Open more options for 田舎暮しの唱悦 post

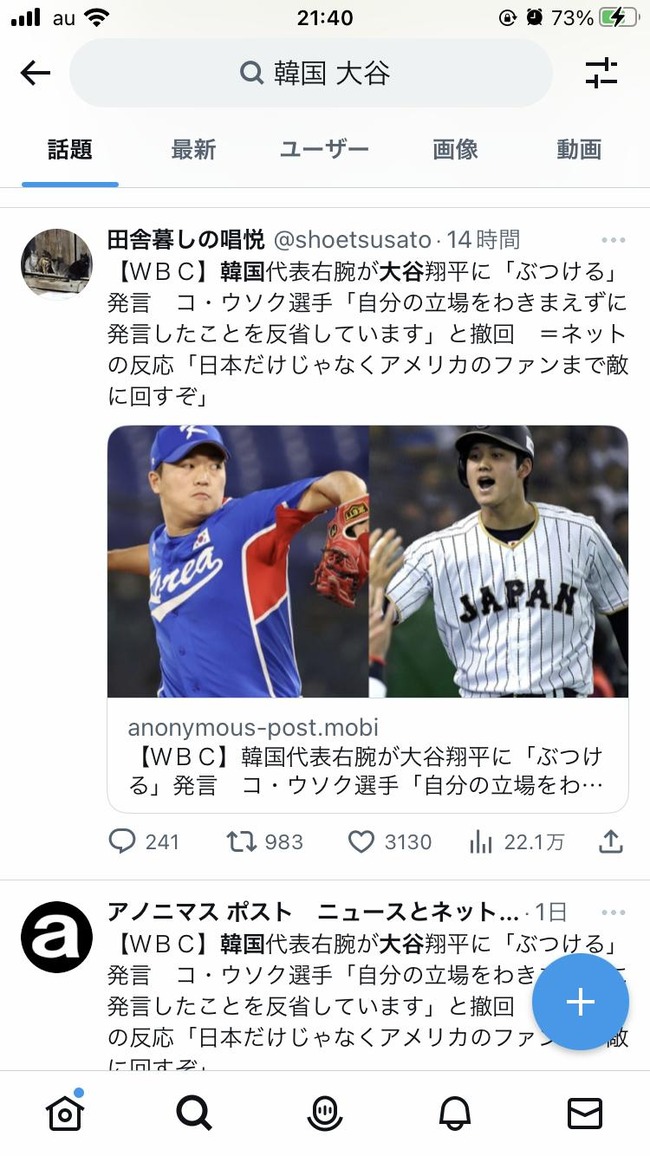coord(612,240)
